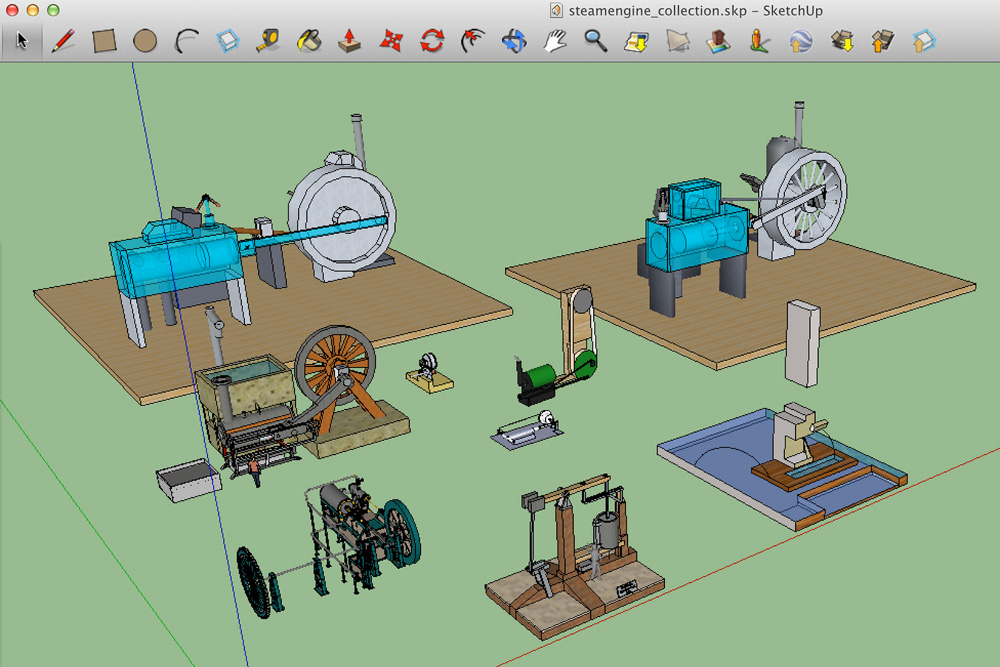
Task: Open Get Models download box icon
Action: (842, 41)
